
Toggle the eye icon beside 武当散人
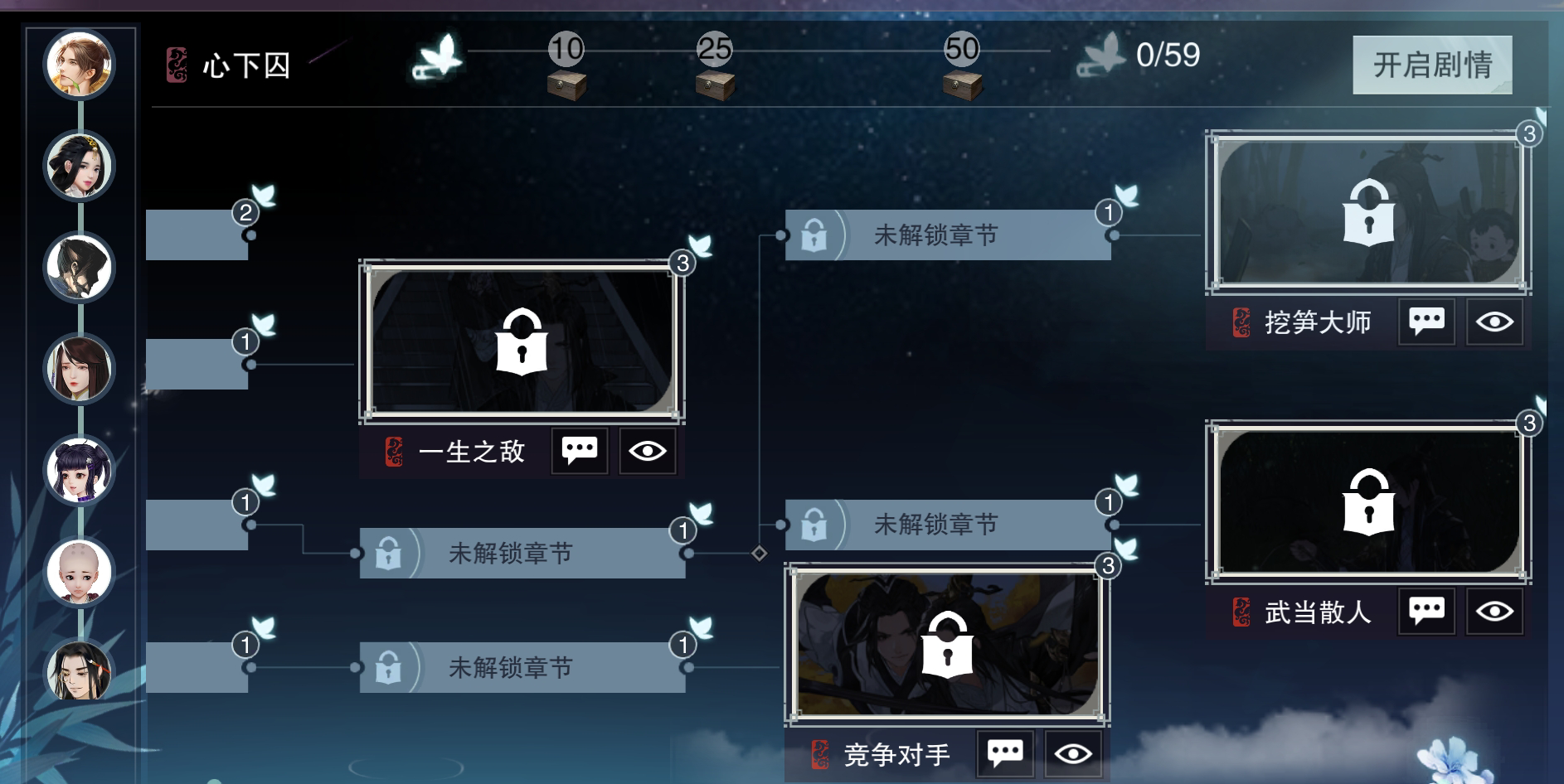click(x=1494, y=612)
